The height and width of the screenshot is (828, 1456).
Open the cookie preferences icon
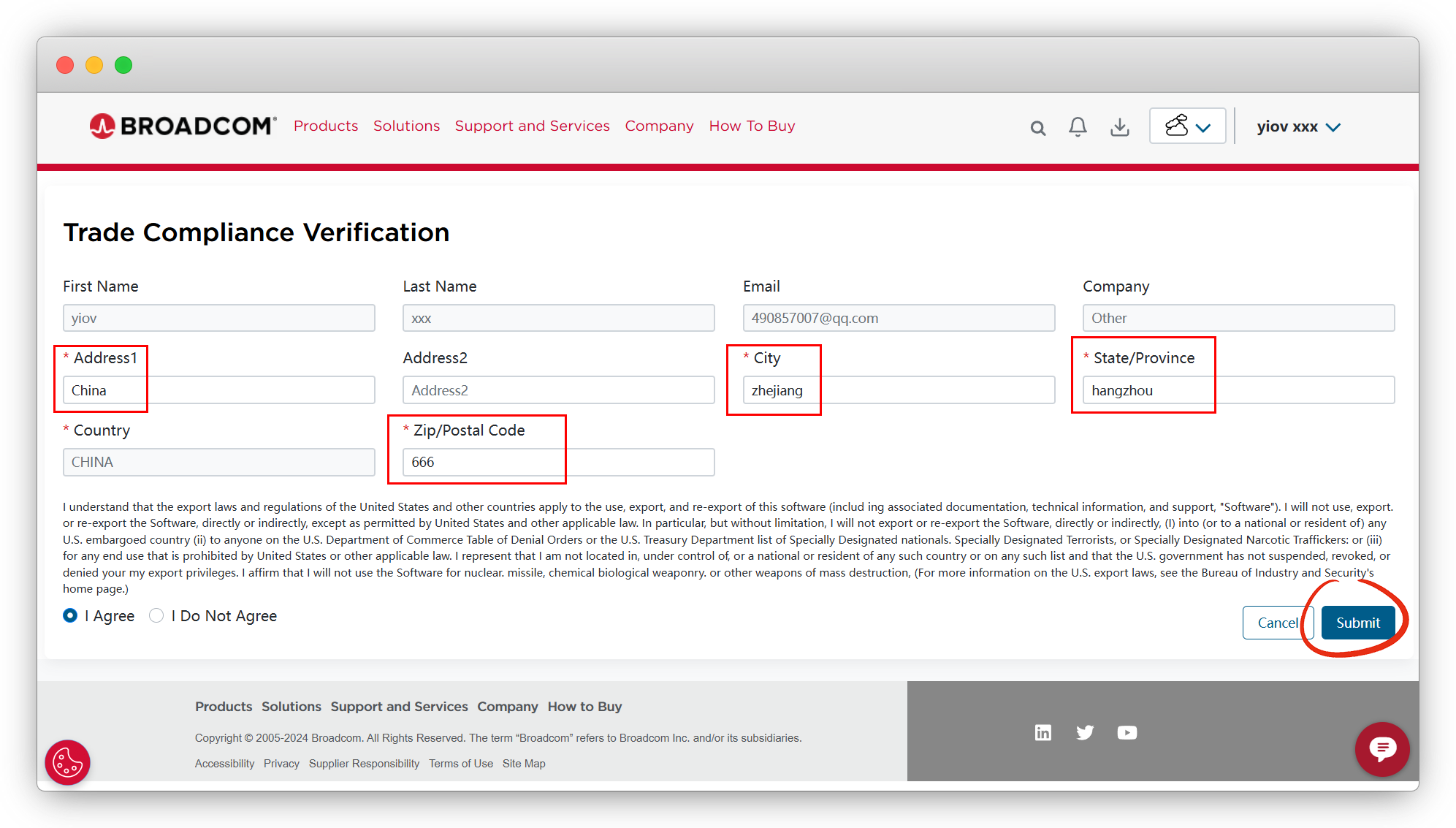(68, 762)
